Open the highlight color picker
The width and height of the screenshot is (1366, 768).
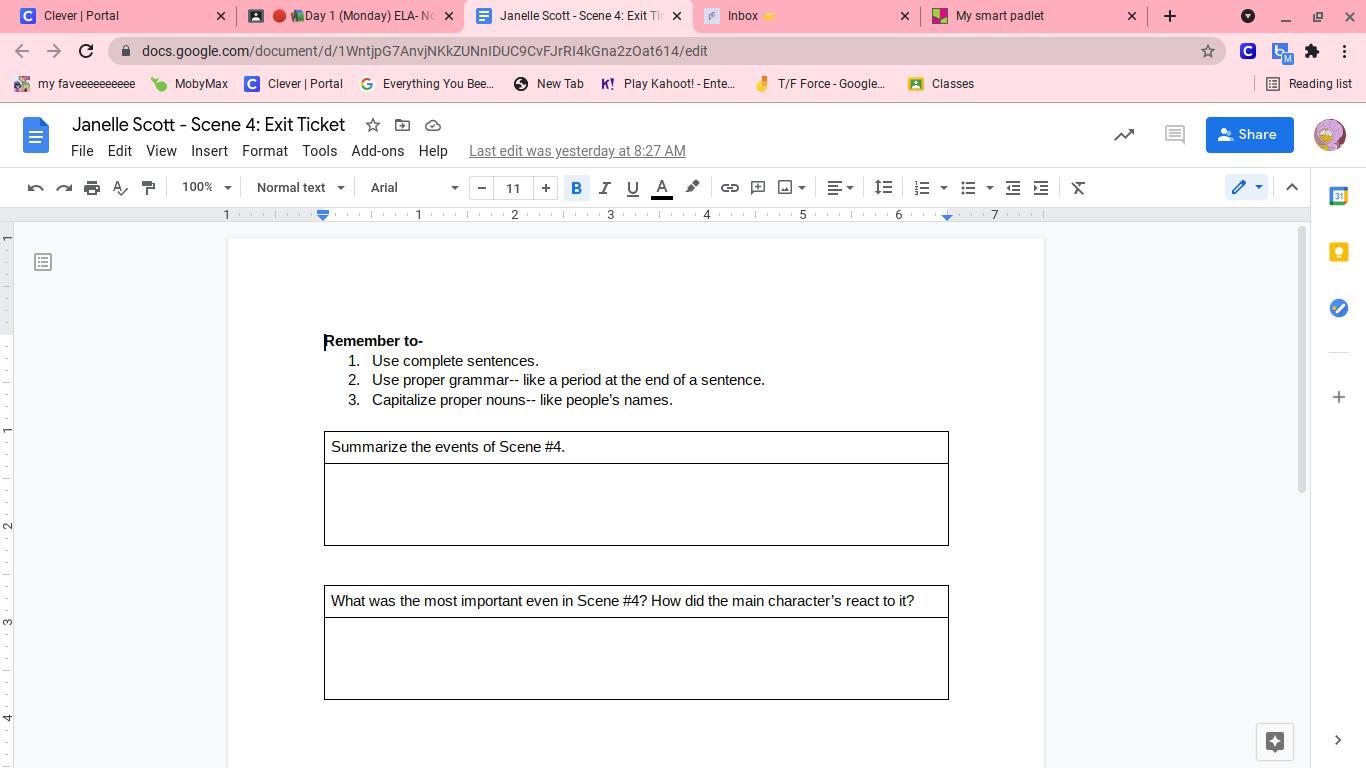[692, 188]
